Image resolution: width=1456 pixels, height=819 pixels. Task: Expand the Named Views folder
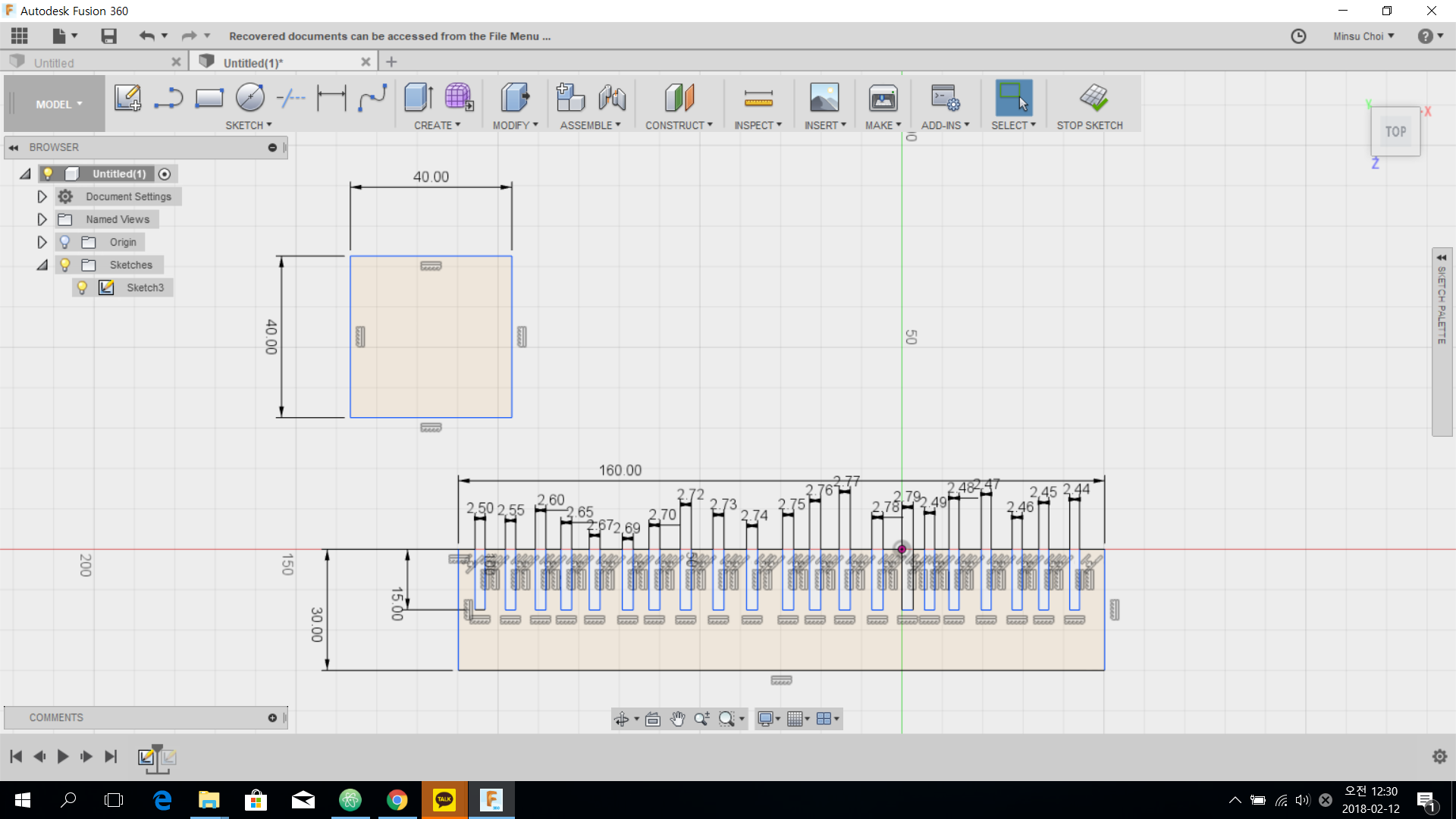(x=41, y=218)
